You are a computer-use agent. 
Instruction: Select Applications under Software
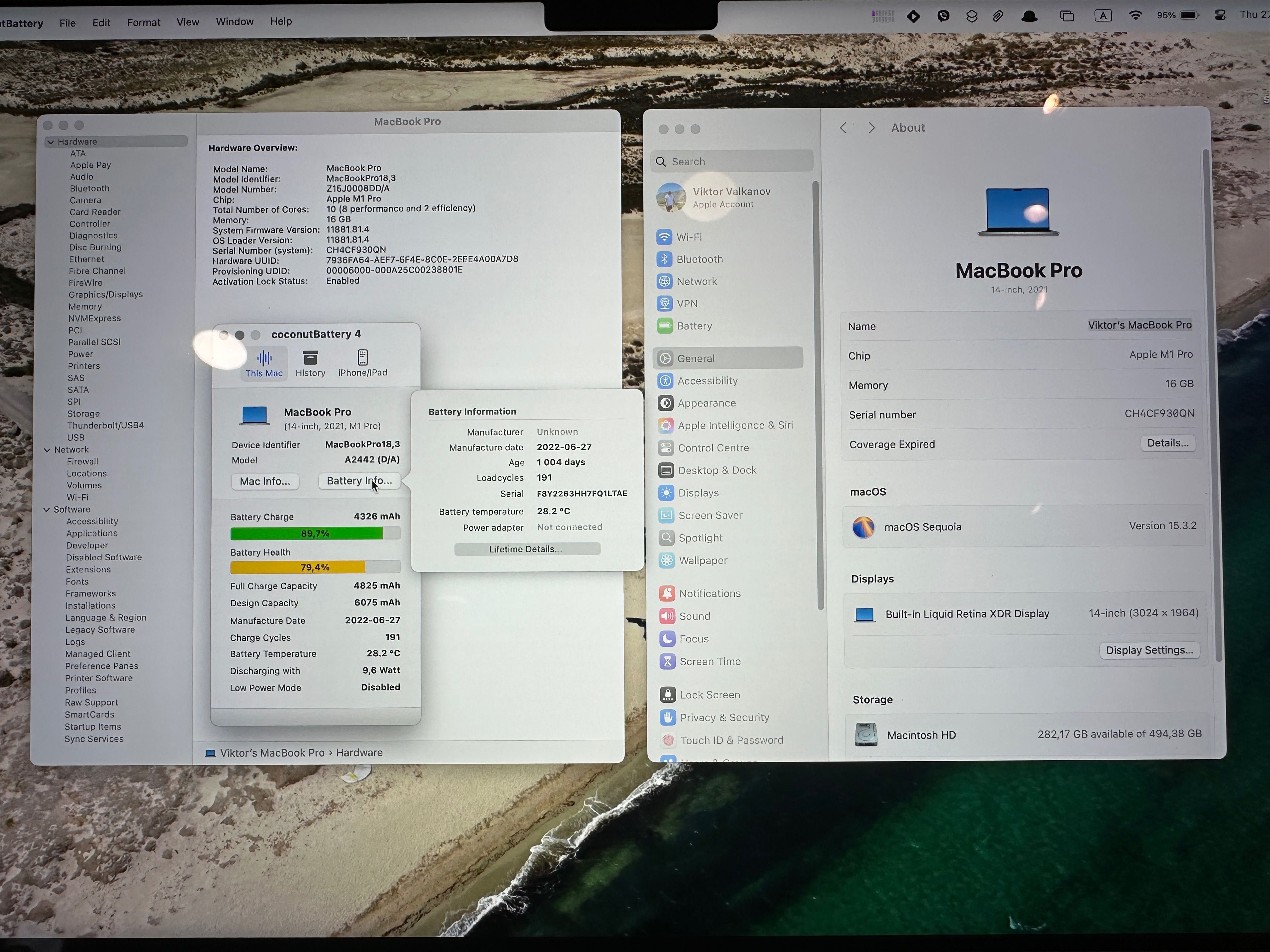pos(91,533)
